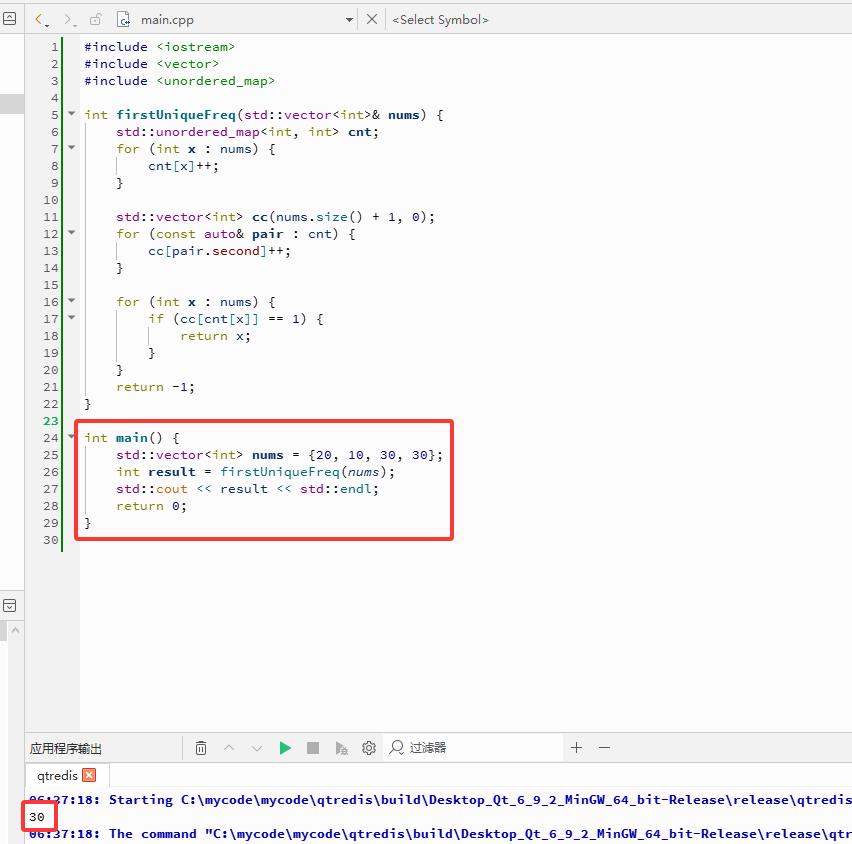Collapse the for loop fold at line 12
852x844 pixels.
71,233
